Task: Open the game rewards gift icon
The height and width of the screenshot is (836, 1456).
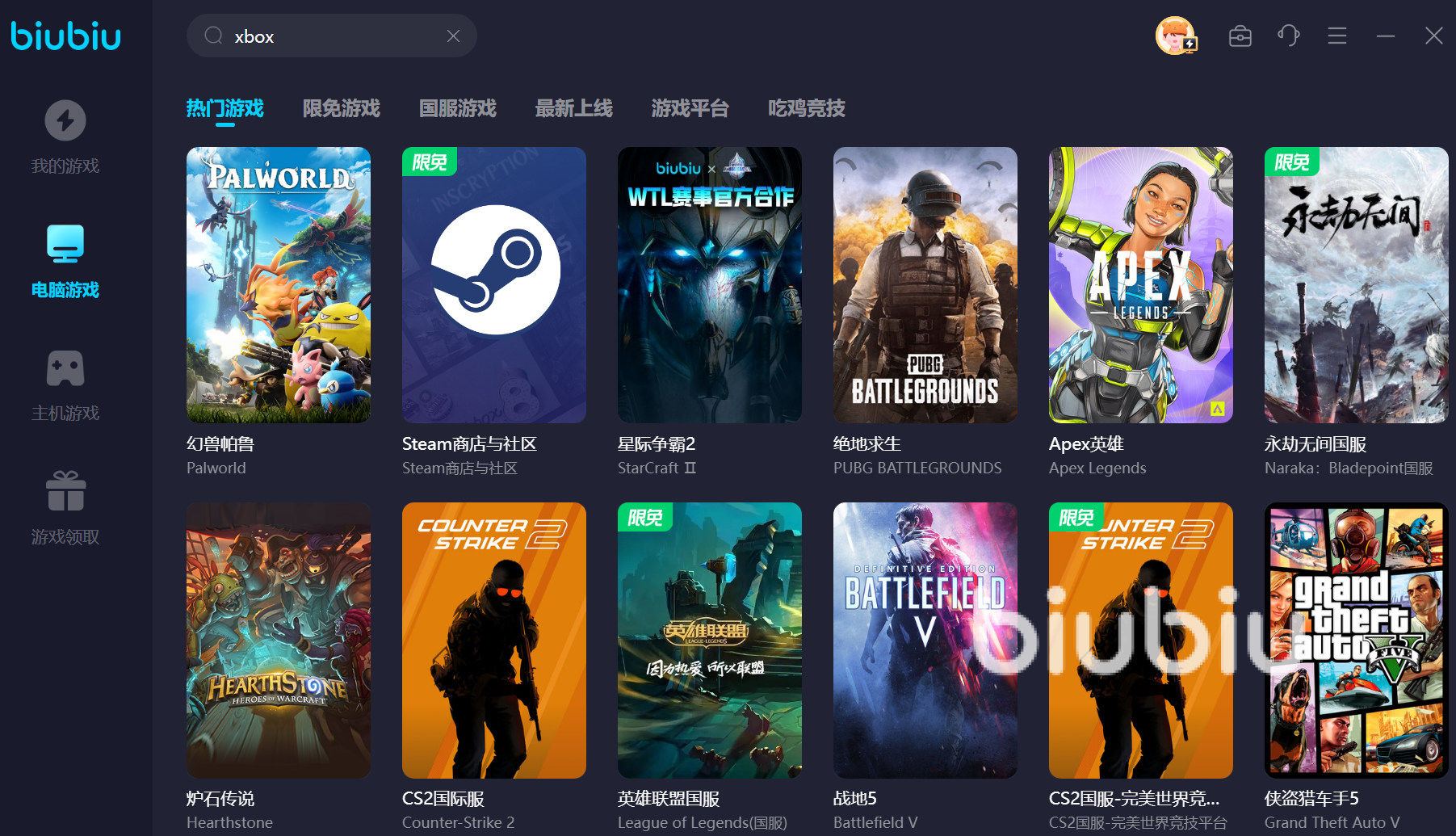Action: pyautogui.click(x=65, y=491)
